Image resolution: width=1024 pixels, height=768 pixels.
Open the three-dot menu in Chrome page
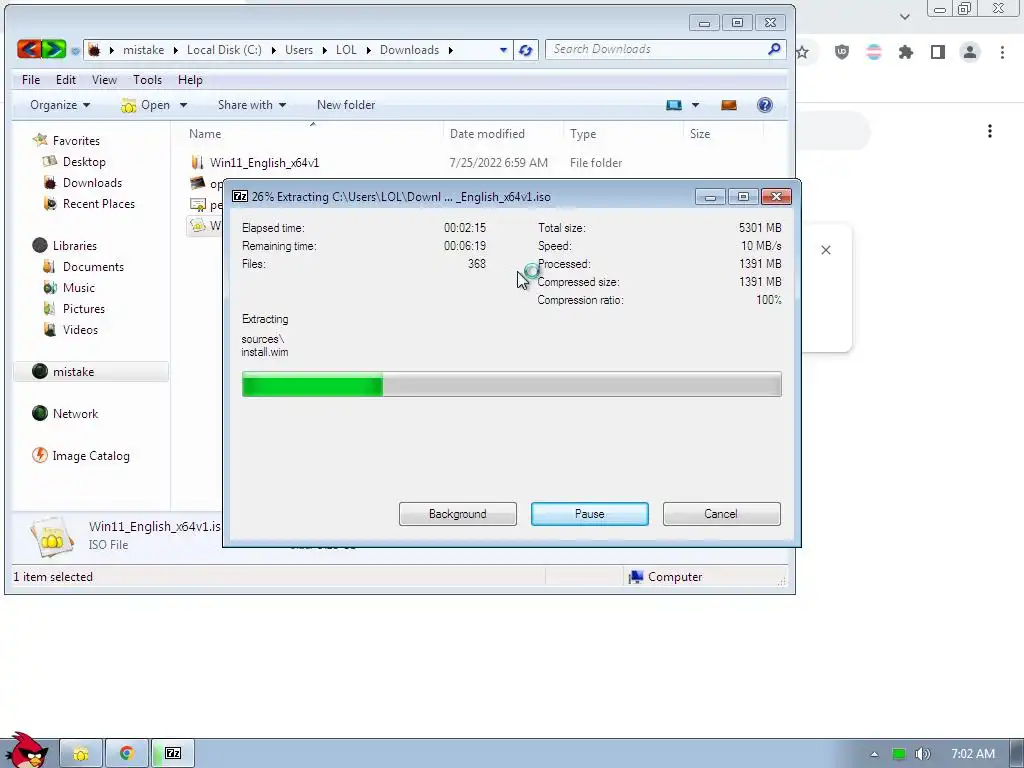click(990, 131)
